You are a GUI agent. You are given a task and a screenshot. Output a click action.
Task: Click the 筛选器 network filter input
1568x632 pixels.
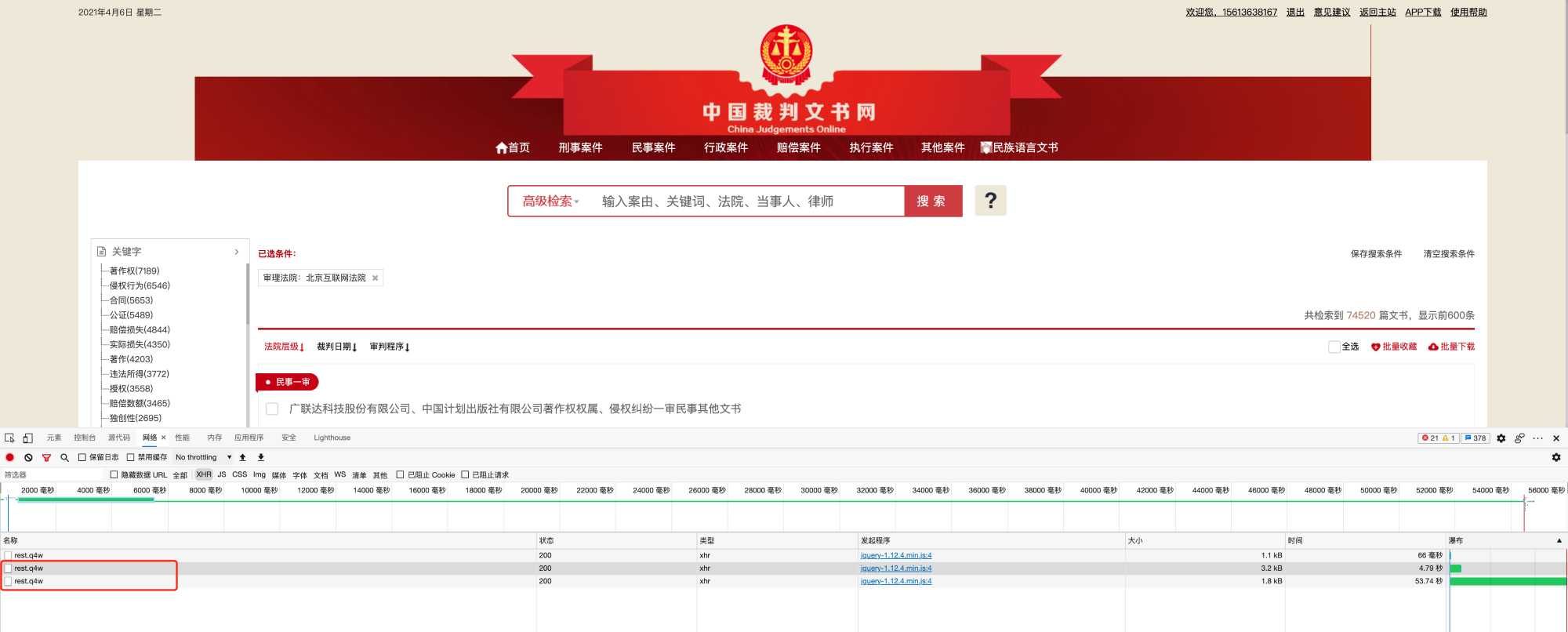pos(52,475)
